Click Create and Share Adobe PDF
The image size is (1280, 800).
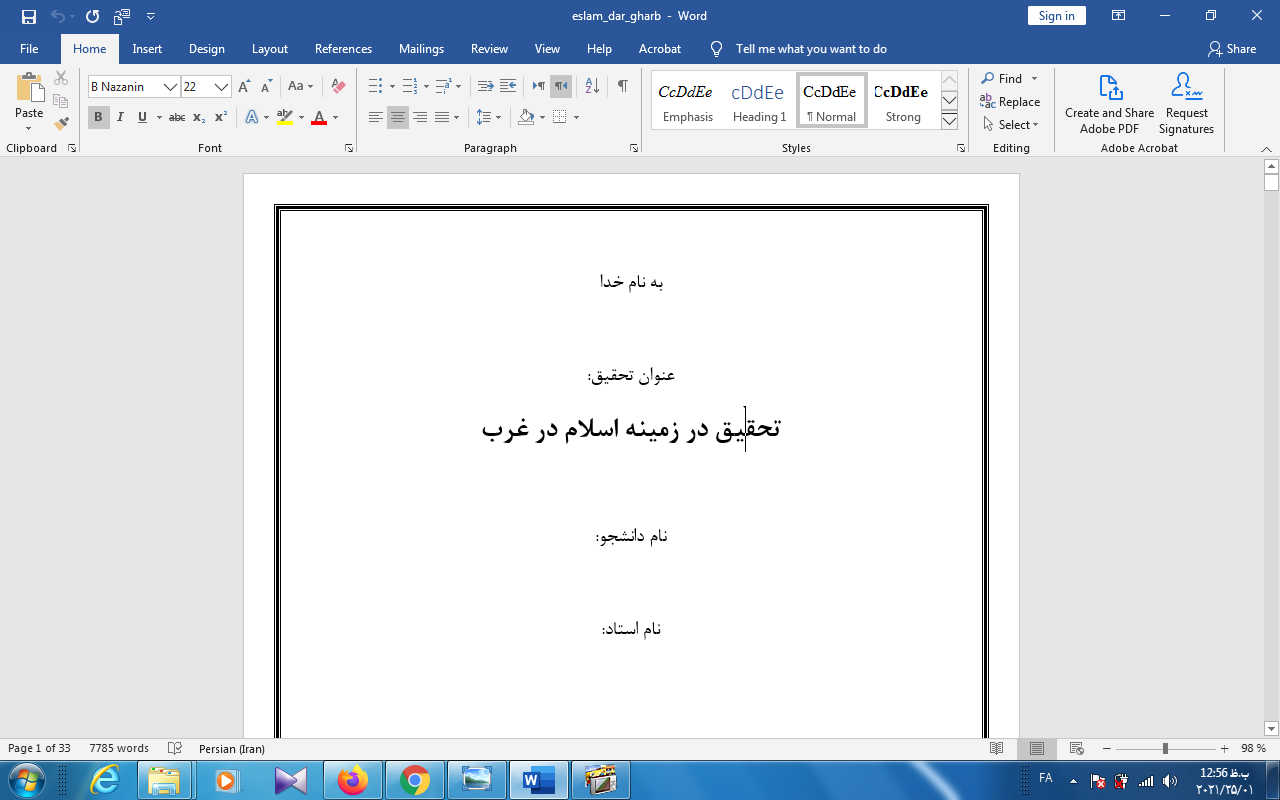click(x=1109, y=104)
